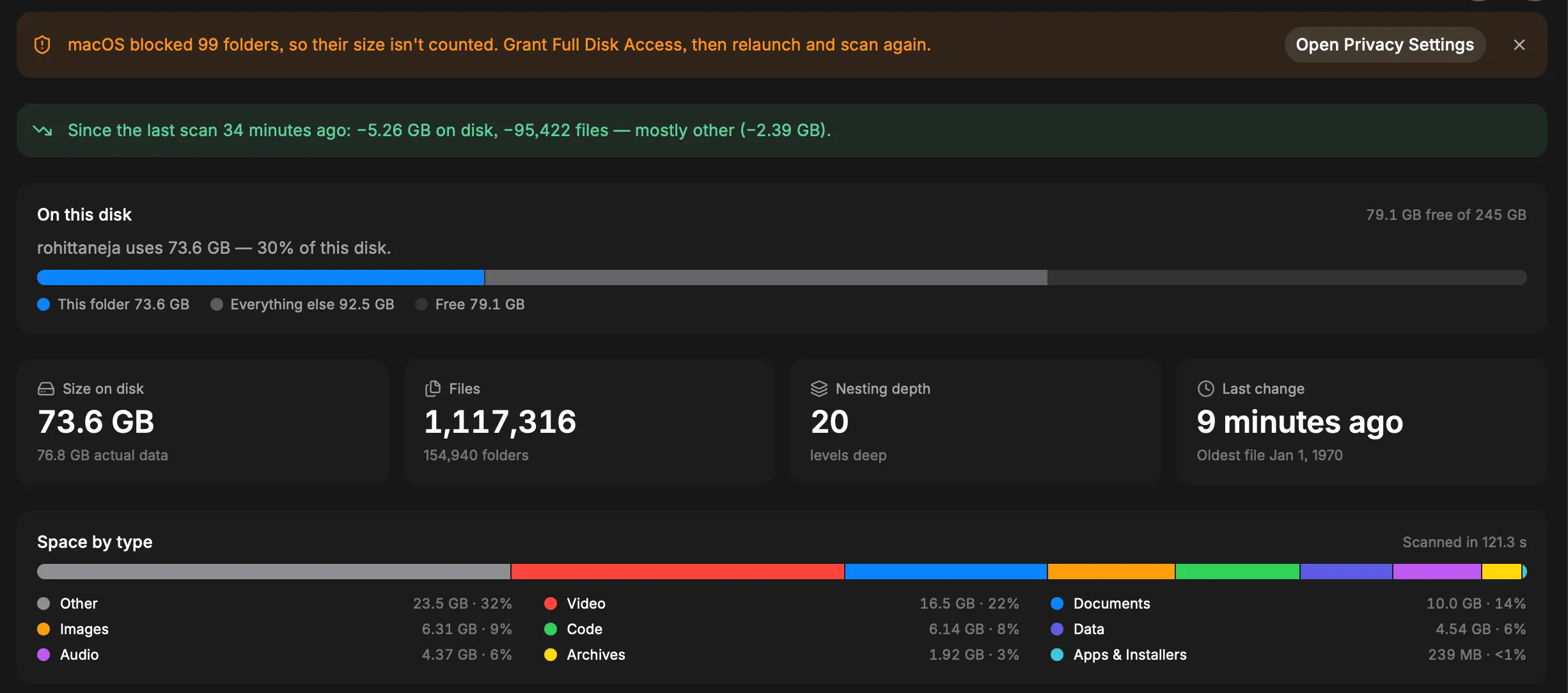Click the '239 MB · <1%' Apps size value
The height and width of the screenshot is (693, 1568).
(1477, 655)
